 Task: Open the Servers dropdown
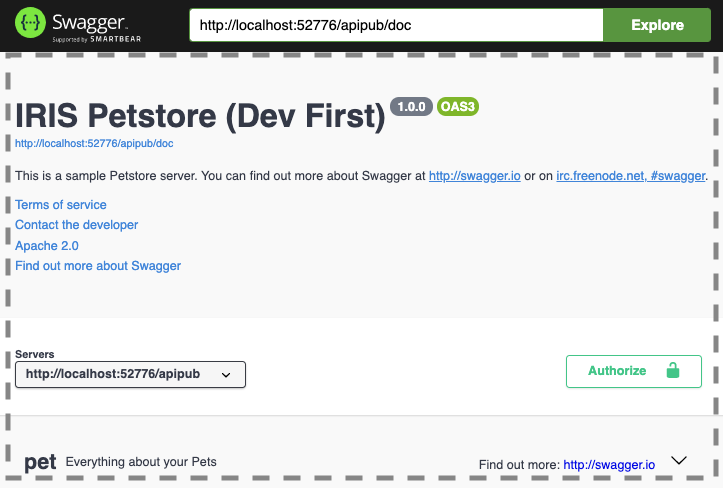(x=130, y=374)
